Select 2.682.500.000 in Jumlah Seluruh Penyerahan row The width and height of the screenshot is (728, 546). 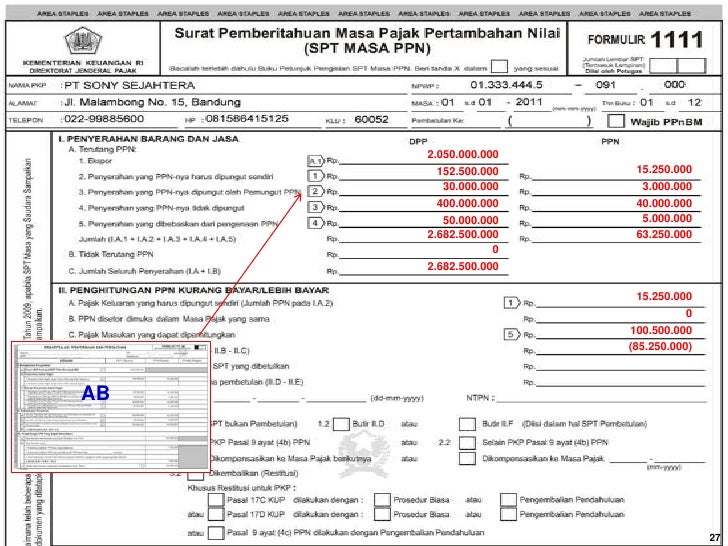(x=463, y=266)
